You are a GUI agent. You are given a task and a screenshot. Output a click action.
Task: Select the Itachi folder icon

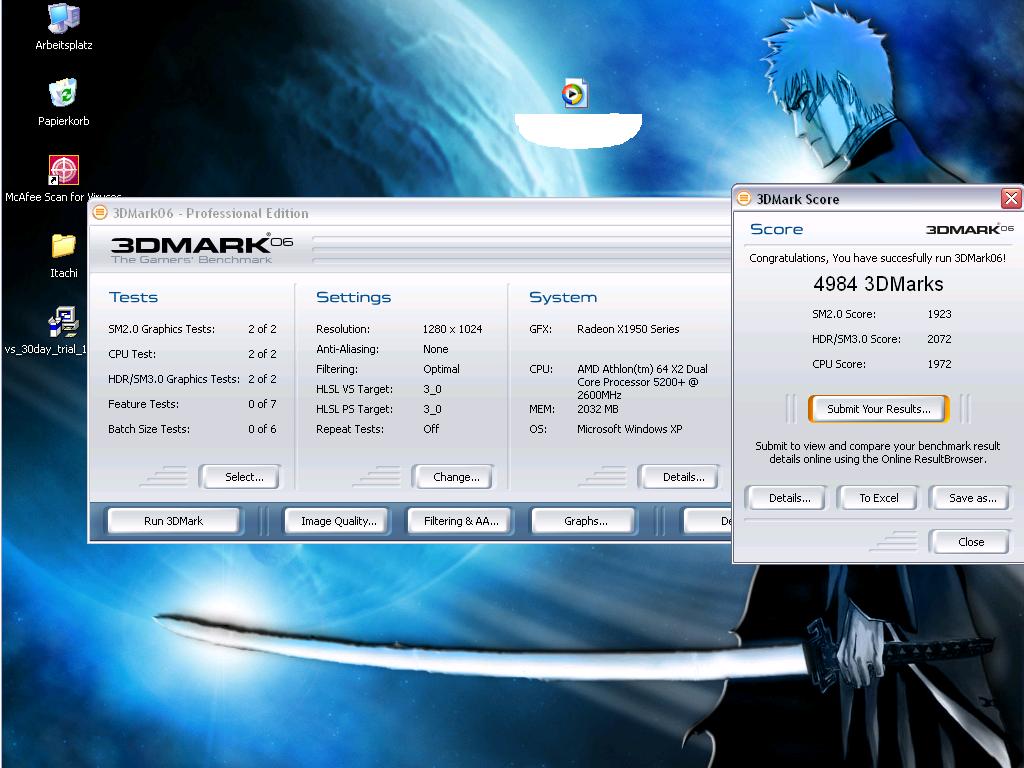tap(63, 255)
